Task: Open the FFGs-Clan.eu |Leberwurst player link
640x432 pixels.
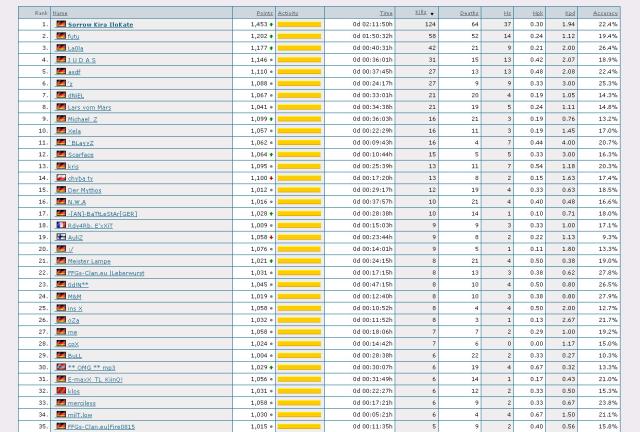Action: 105,273
